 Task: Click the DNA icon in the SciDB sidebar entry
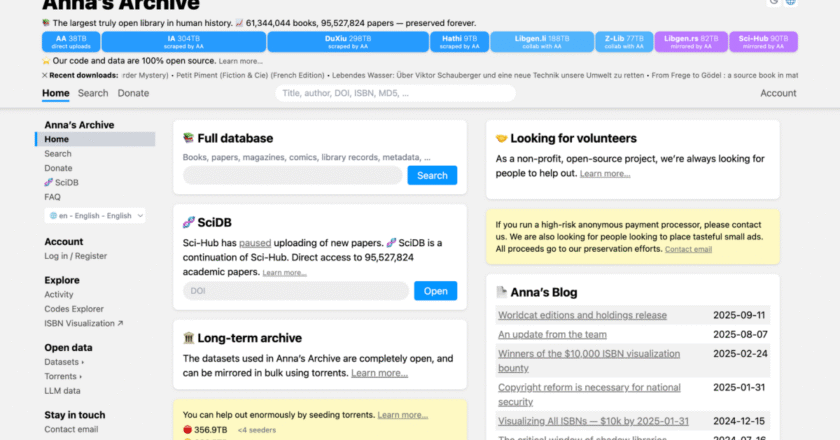pos(49,182)
